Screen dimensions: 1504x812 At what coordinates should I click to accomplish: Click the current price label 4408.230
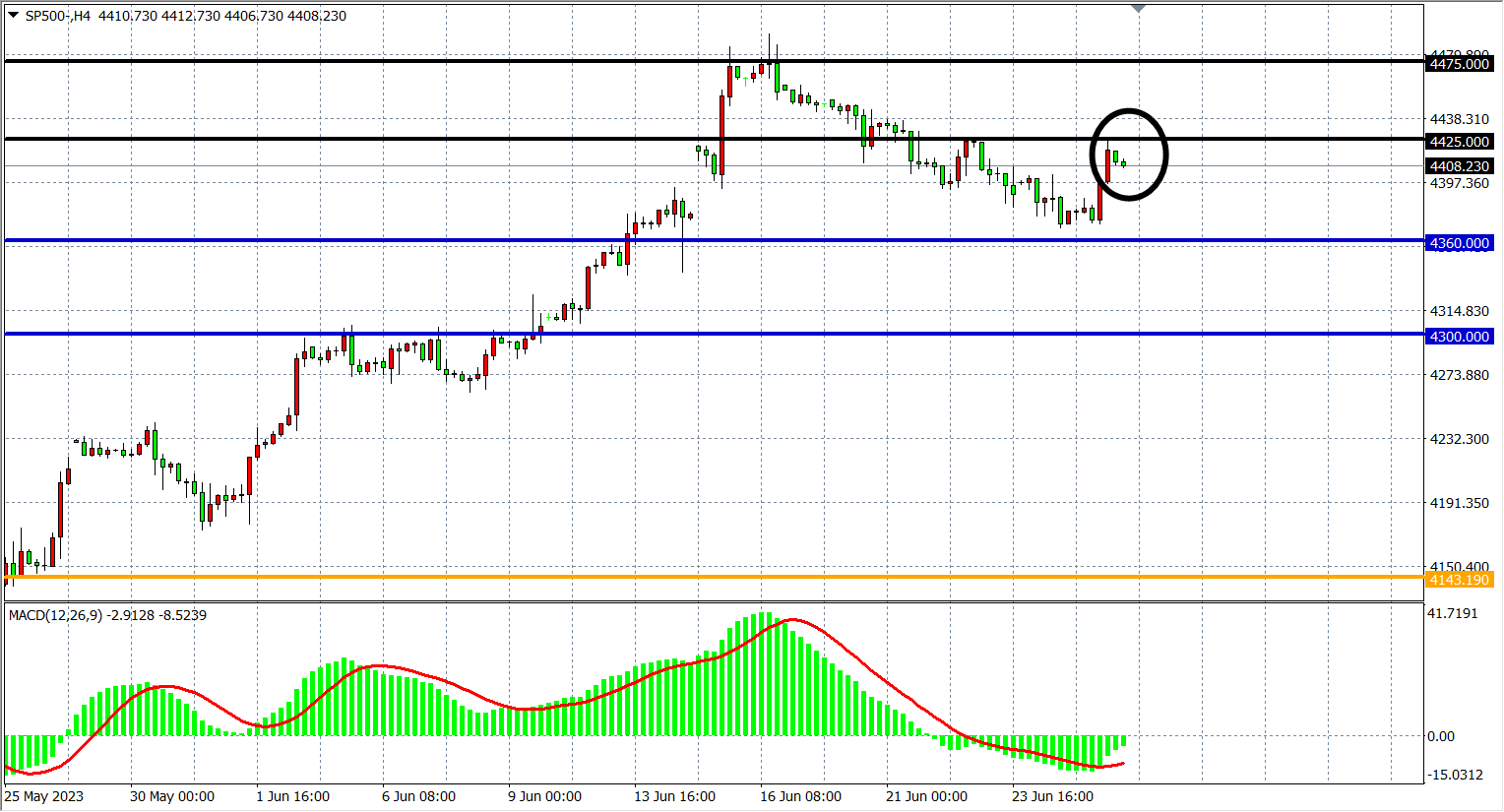pyautogui.click(x=1459, y=166)
